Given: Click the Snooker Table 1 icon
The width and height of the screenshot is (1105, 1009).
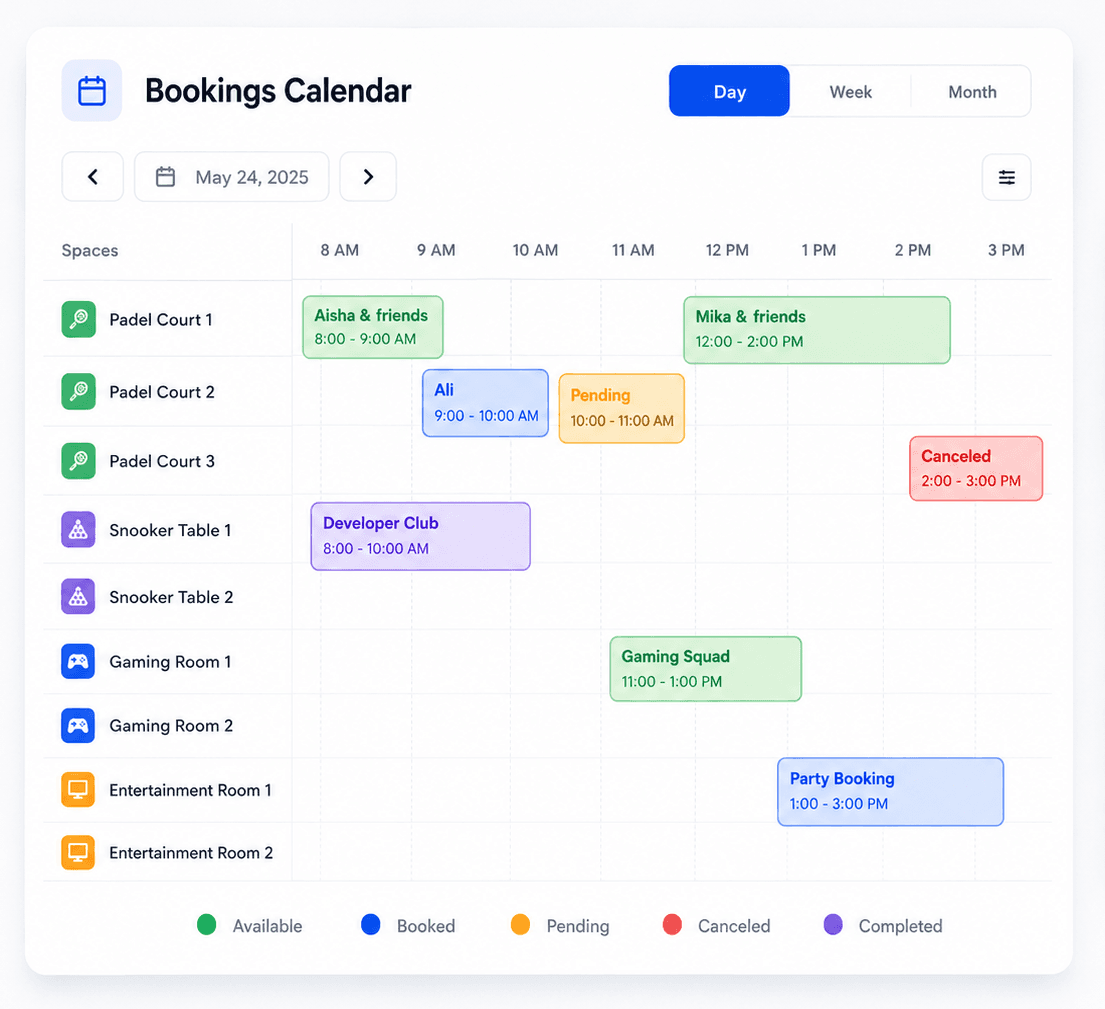Looking at the screenshot, I should [x=78, y=530].
